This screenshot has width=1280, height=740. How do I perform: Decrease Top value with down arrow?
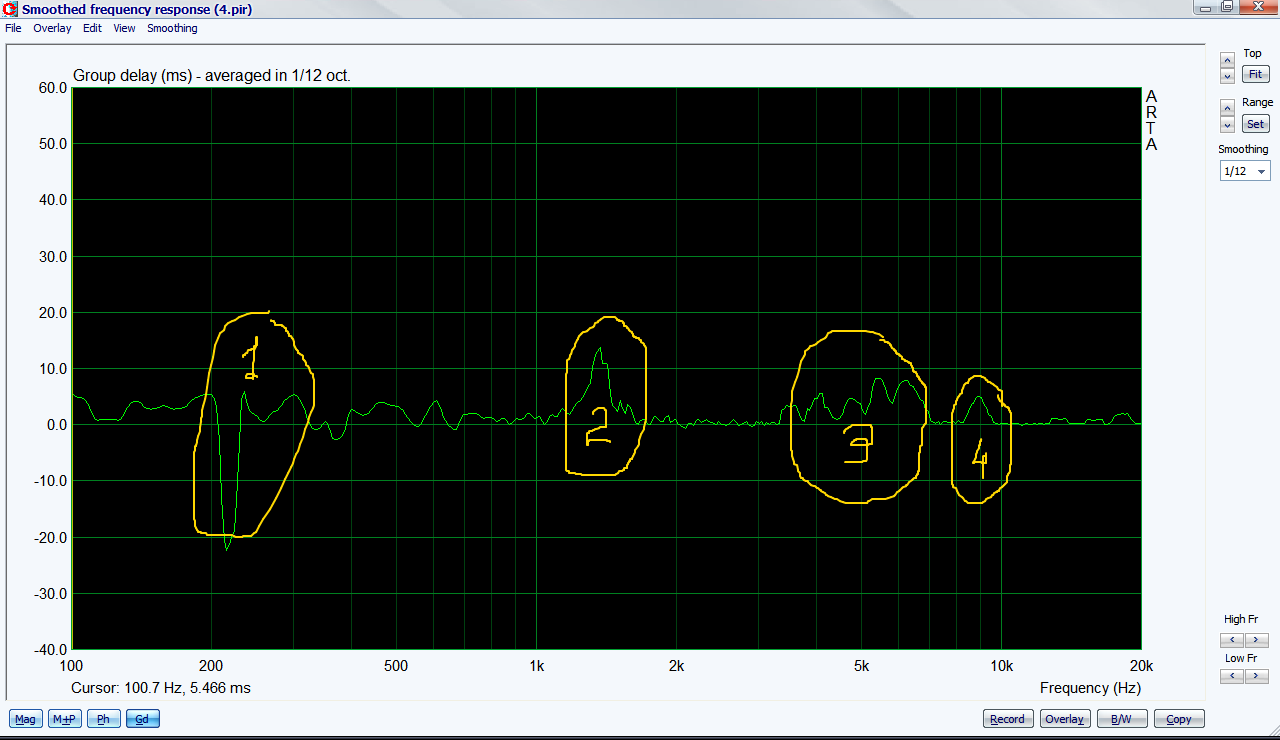click(1227, 76)
